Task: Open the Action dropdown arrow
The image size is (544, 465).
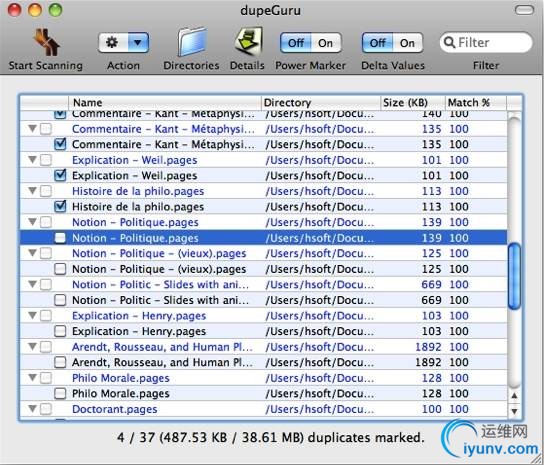Action: click(x=138, y=43)
